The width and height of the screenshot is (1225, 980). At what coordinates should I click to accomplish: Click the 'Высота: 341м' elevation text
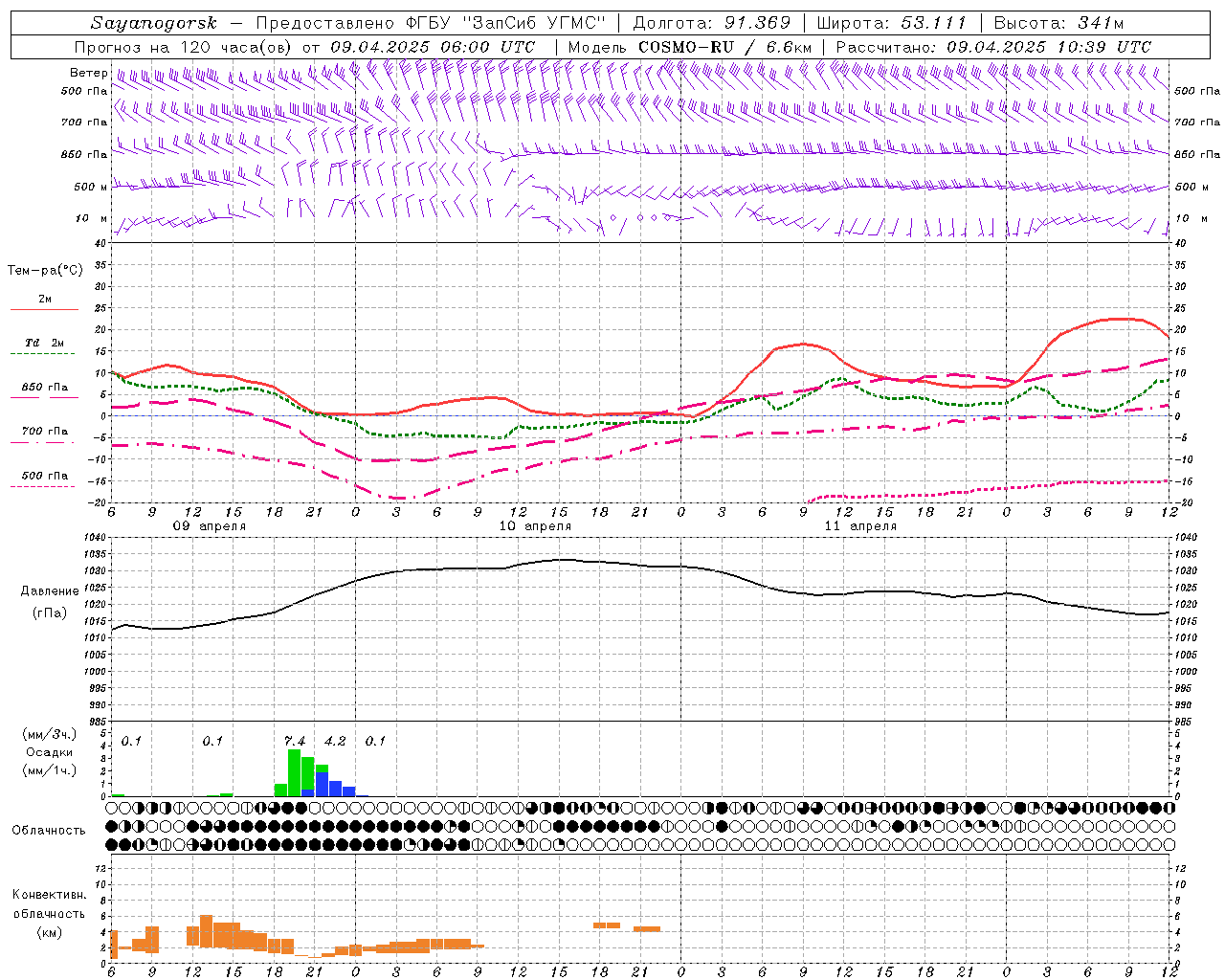tap(1058, 23)
